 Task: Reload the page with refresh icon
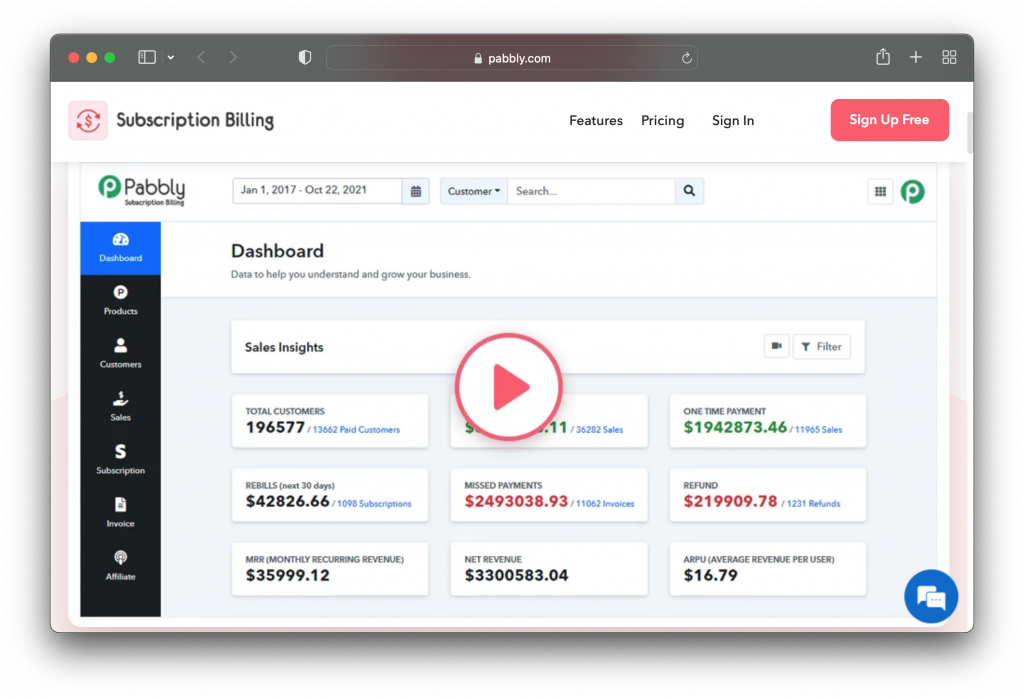pyautogui.click(x=686, y=58)
